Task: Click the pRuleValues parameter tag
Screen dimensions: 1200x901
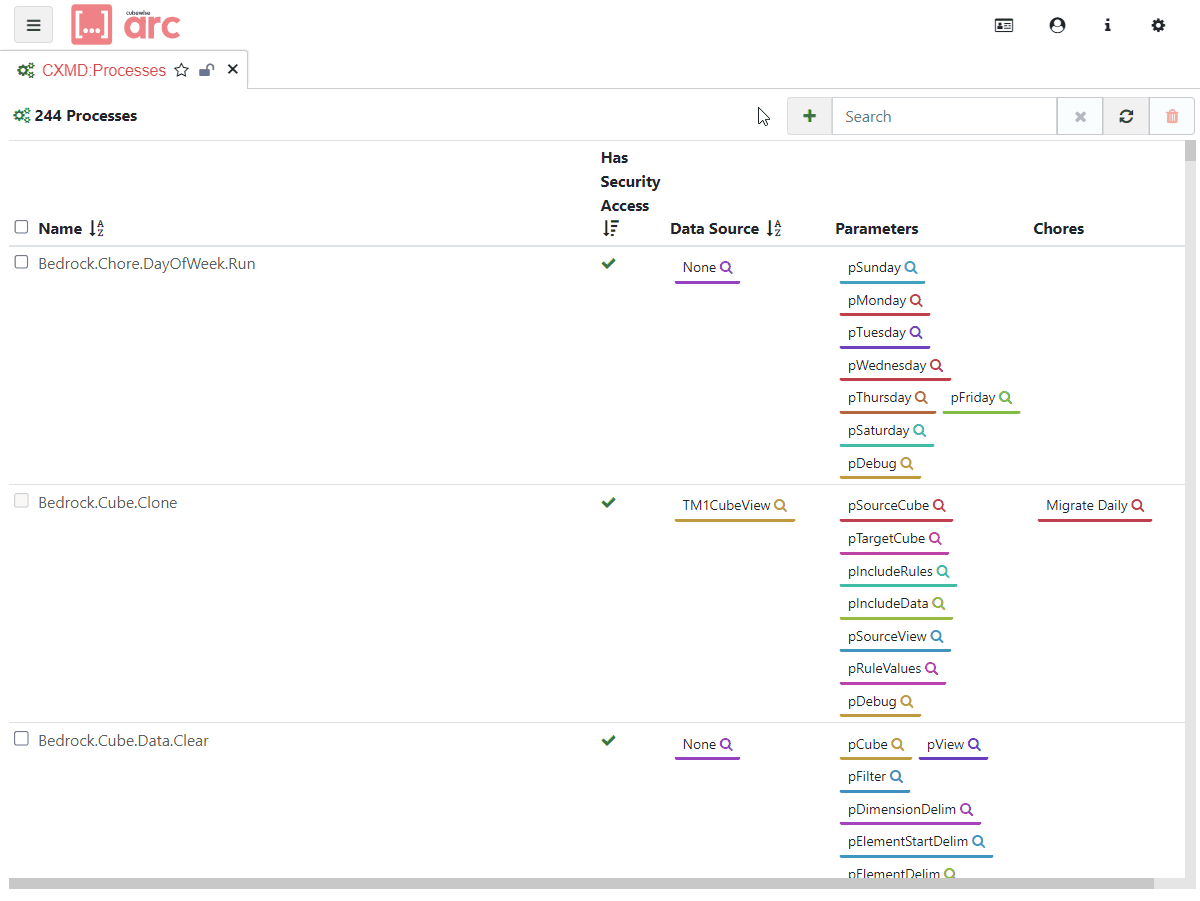Action: click(893, 669)
